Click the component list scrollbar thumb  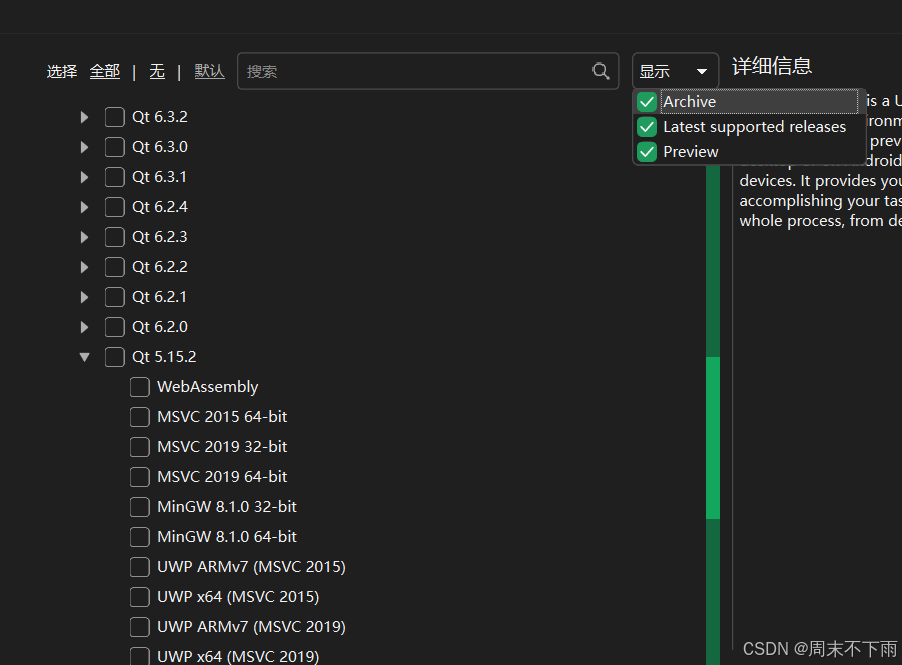[x=713, y=438]
